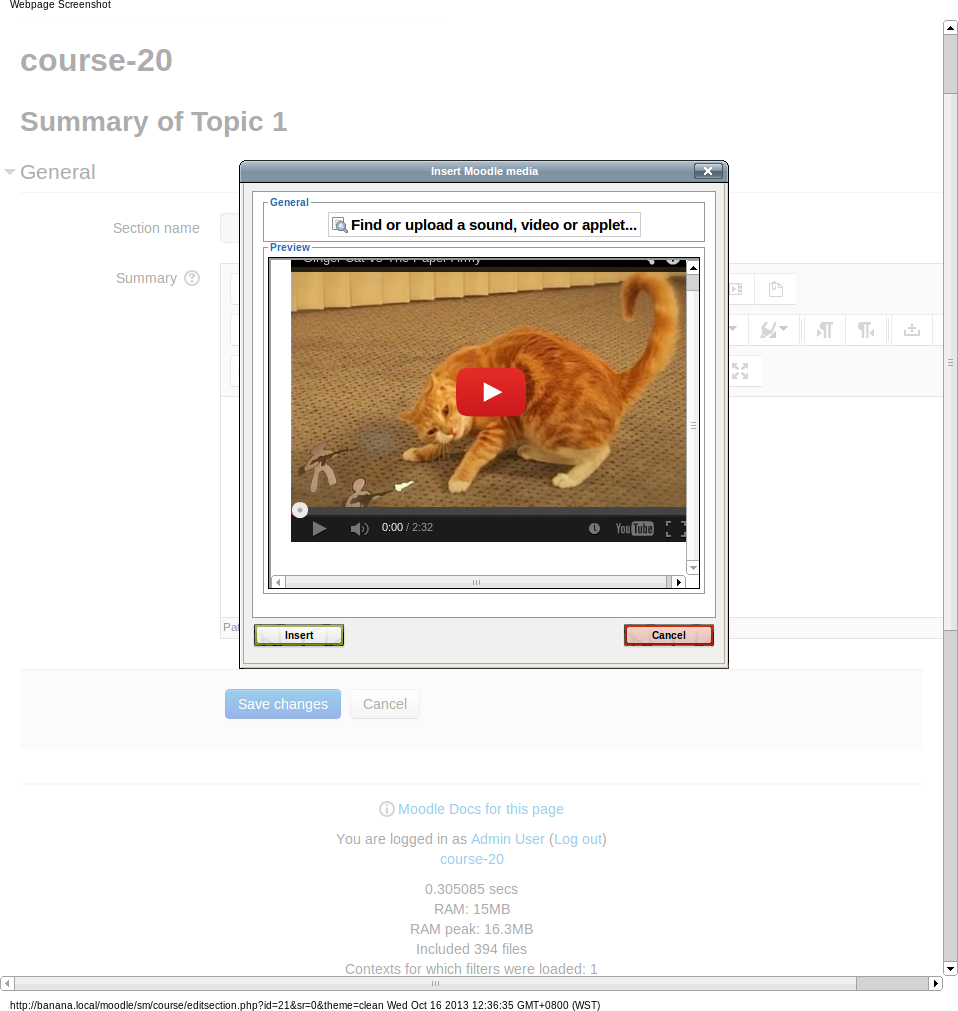The width and height of the screenshot is (958, 1011).
Task: Click the right-to-left paragraph direction icon
Action: point(866,330)
